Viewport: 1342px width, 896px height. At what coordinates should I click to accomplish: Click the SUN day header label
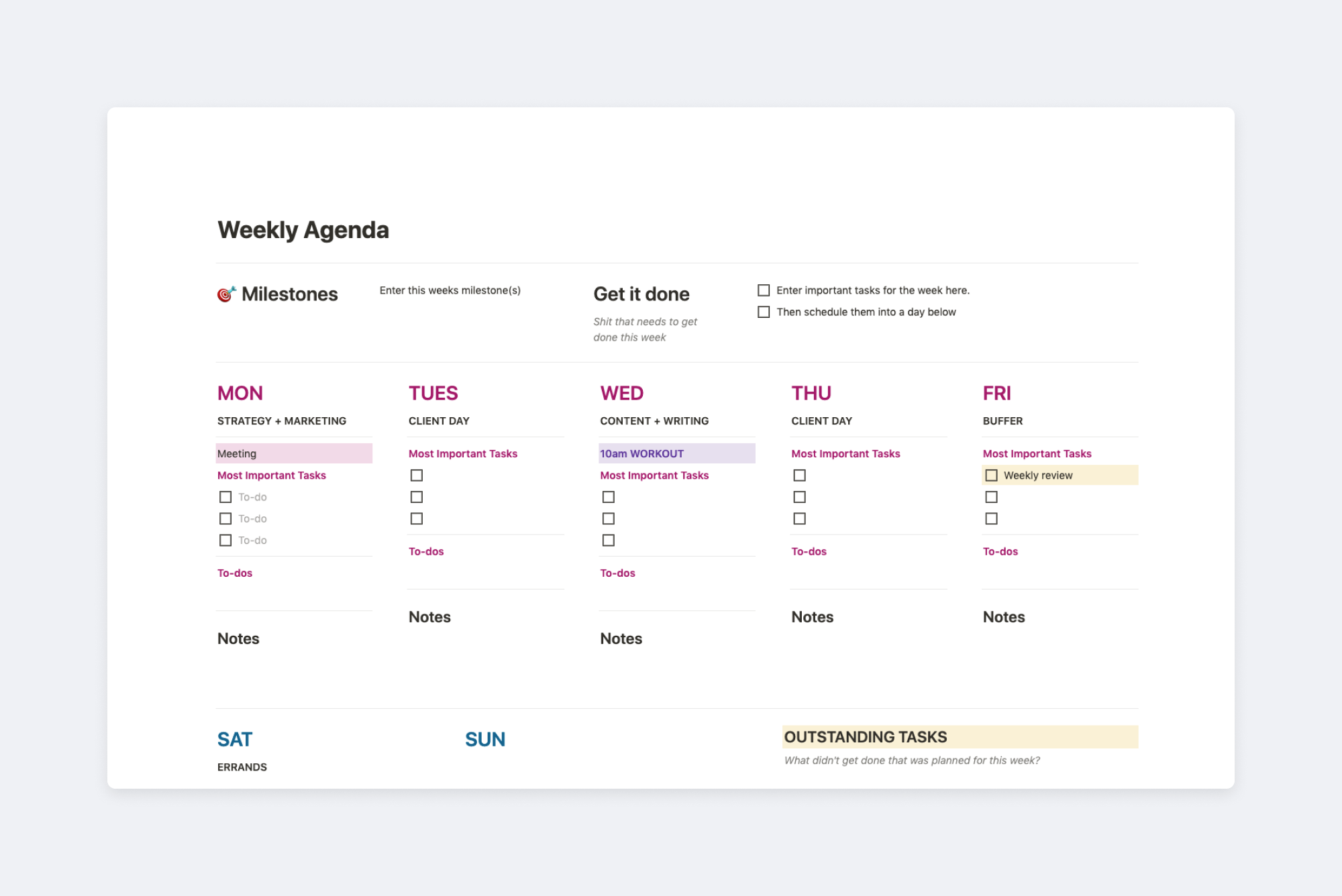coord(486,739)
